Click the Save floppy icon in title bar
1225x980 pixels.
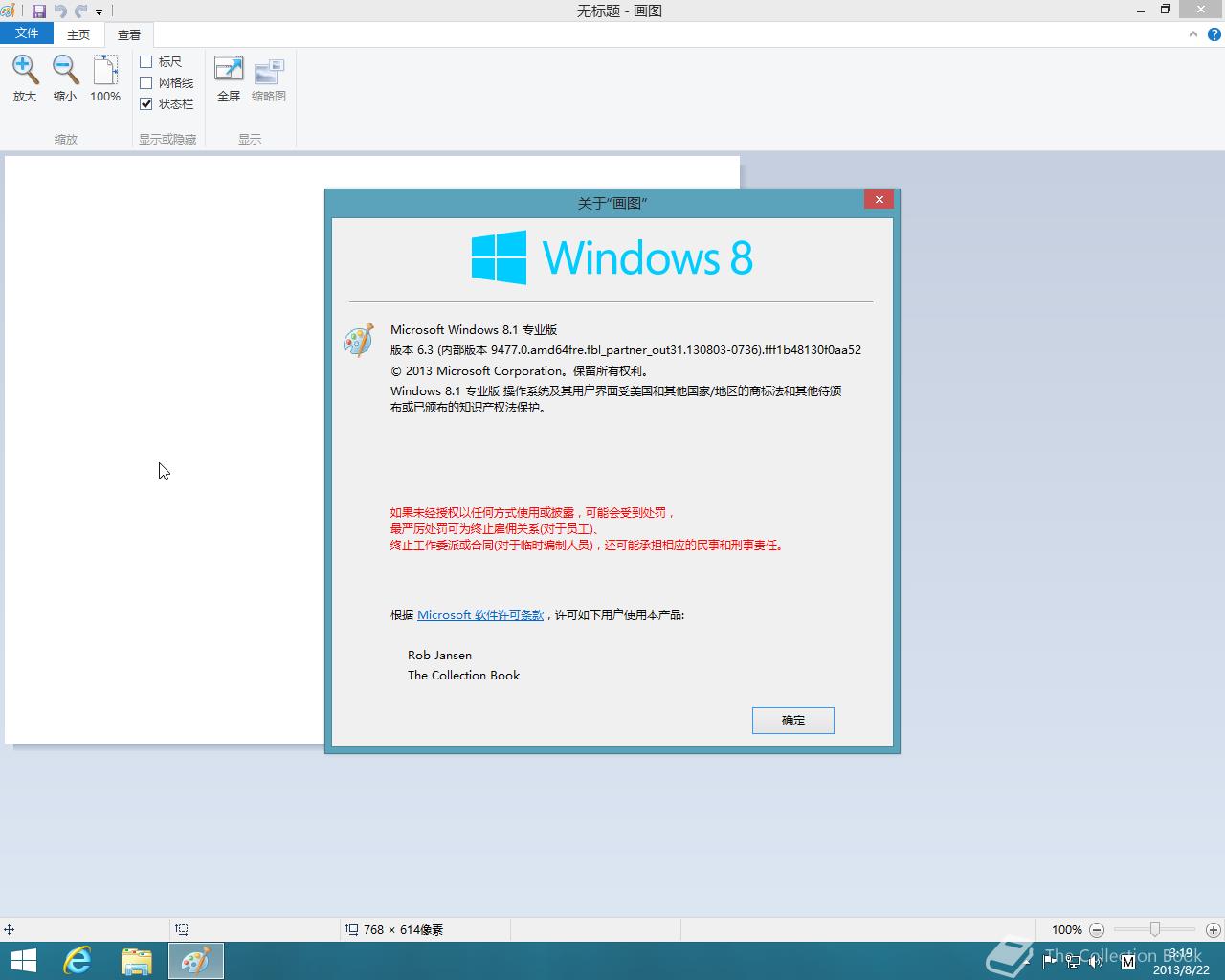39,11
